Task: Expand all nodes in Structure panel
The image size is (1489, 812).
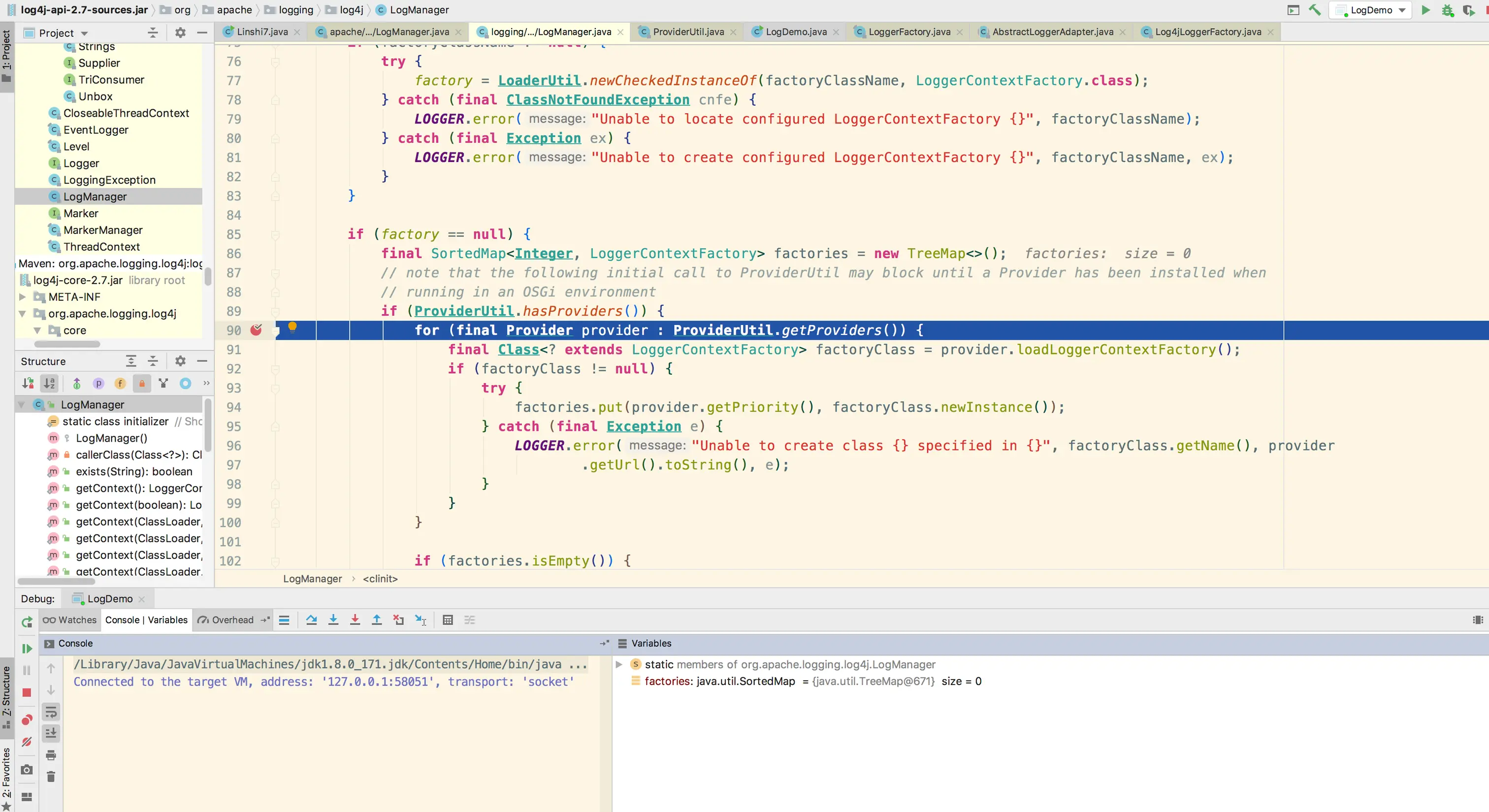Action: click(x=131, y=361)
